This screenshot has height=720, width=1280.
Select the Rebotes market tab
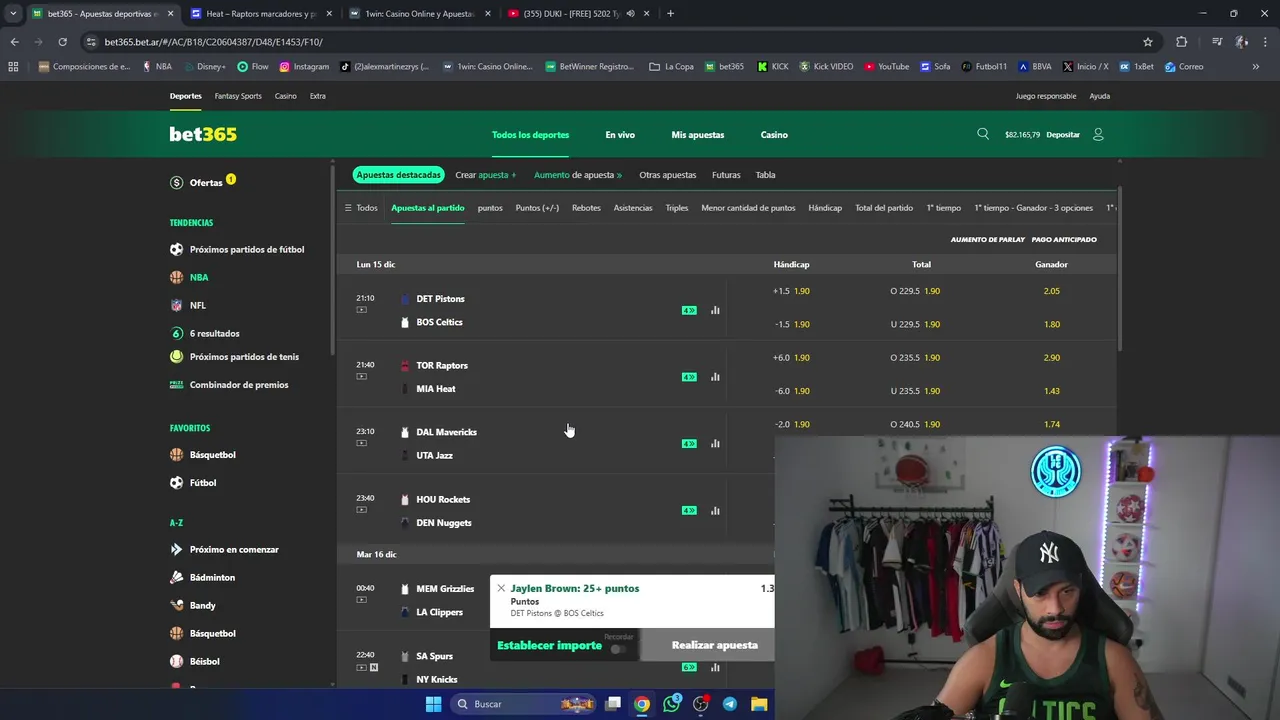586,208
